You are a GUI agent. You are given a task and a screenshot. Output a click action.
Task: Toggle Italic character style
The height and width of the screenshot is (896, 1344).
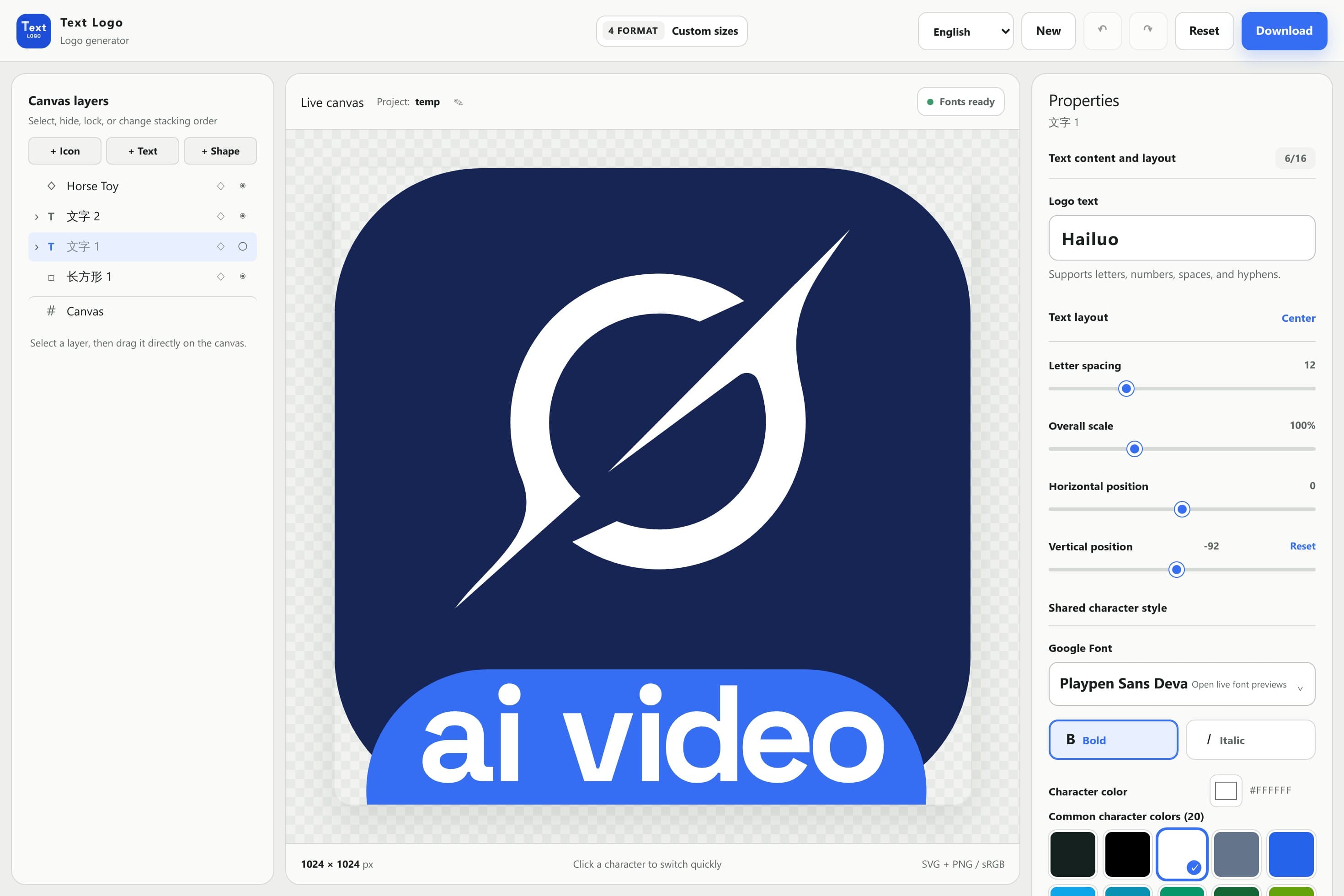pos(1250,740)
